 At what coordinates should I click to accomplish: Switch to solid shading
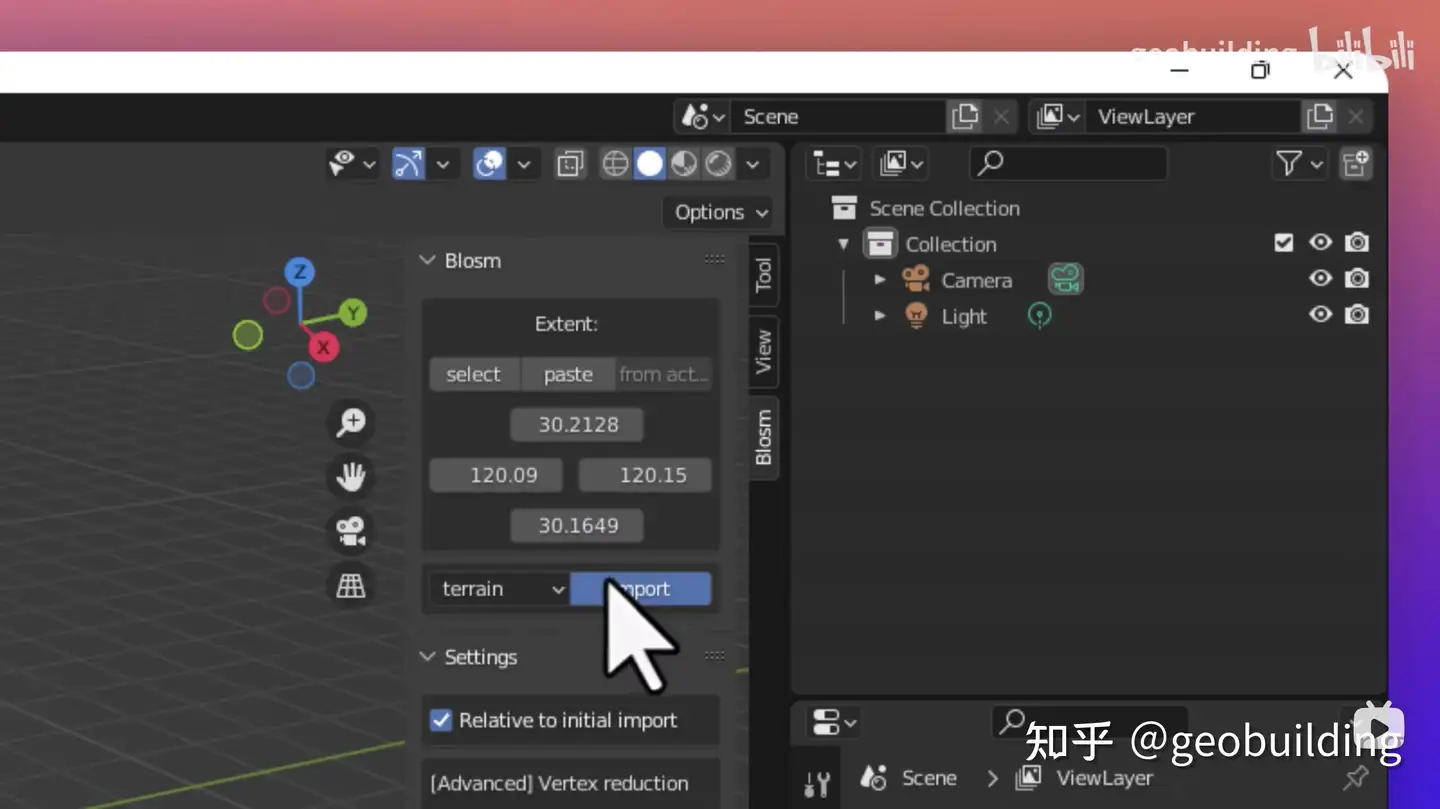tap(650, 163)
